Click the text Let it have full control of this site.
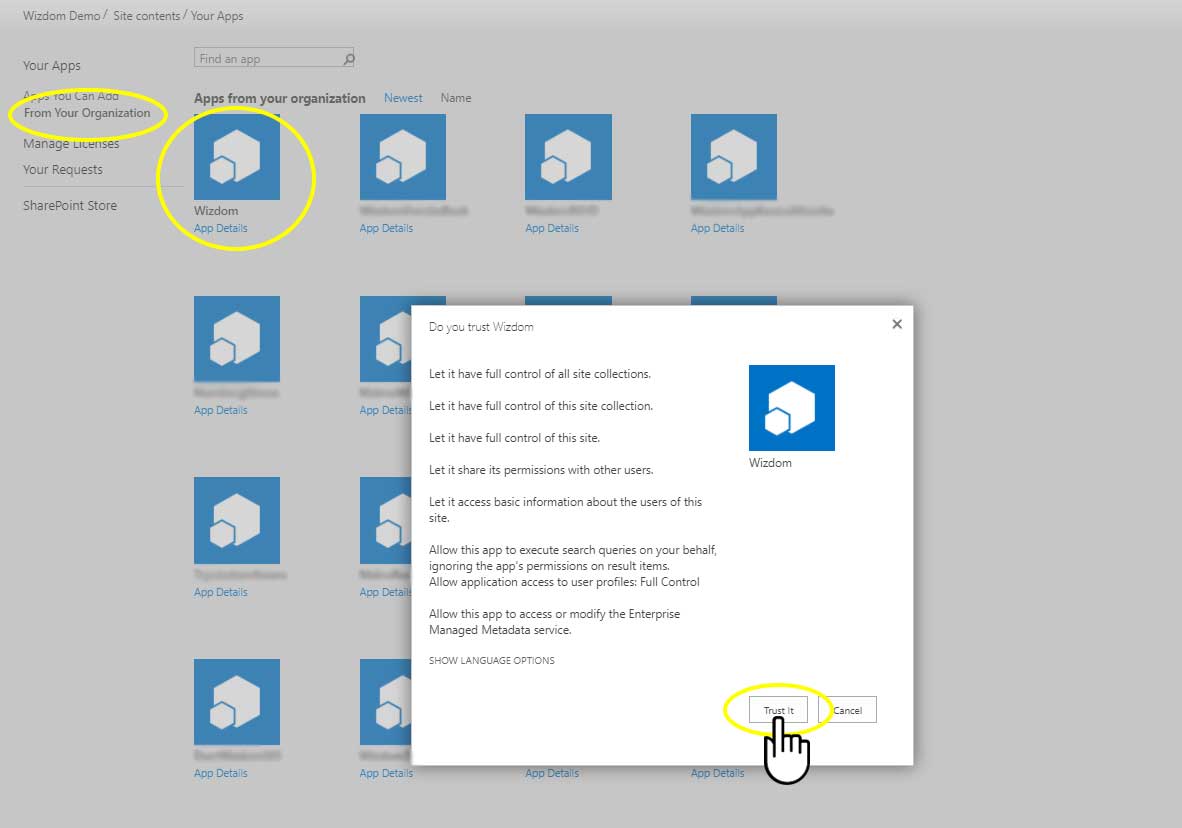 coord(514,438)
